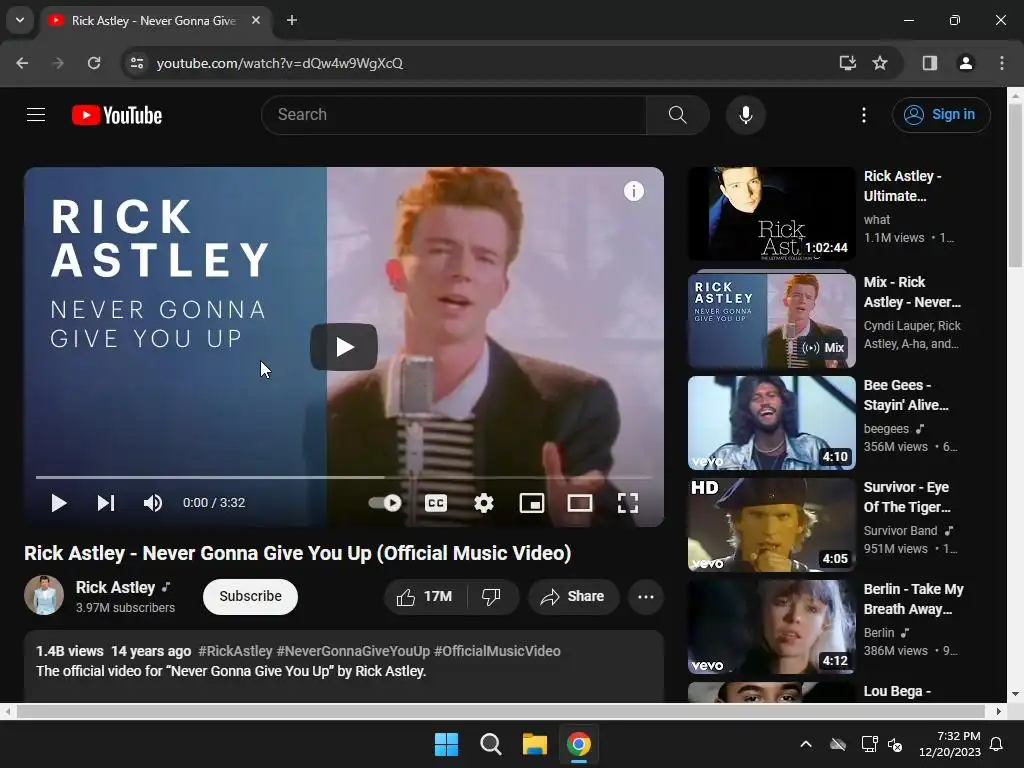Open Rick Astley channel avatar
Screen dimensions: 1024x768
44,595
